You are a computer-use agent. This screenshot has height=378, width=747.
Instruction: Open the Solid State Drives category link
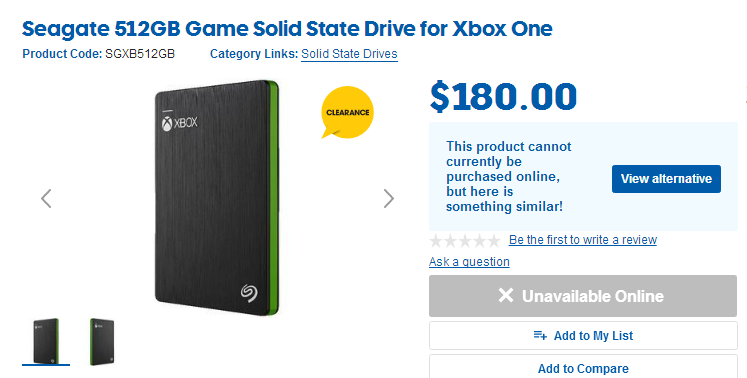pyautogui.click(x=349, y=54)
